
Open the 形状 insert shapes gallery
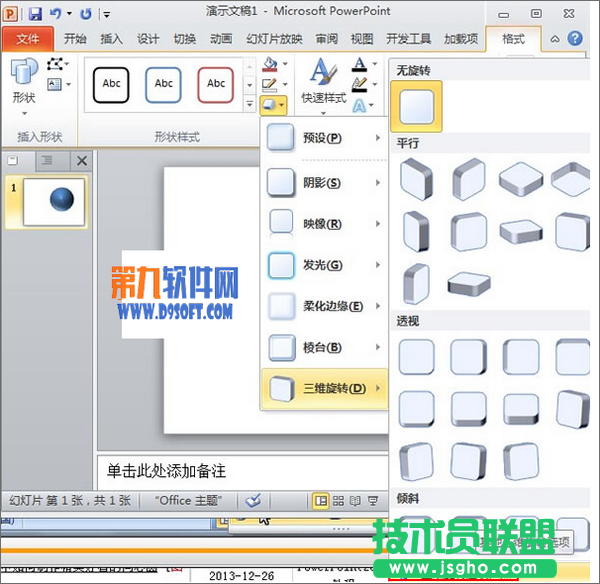tap(24, 86)
